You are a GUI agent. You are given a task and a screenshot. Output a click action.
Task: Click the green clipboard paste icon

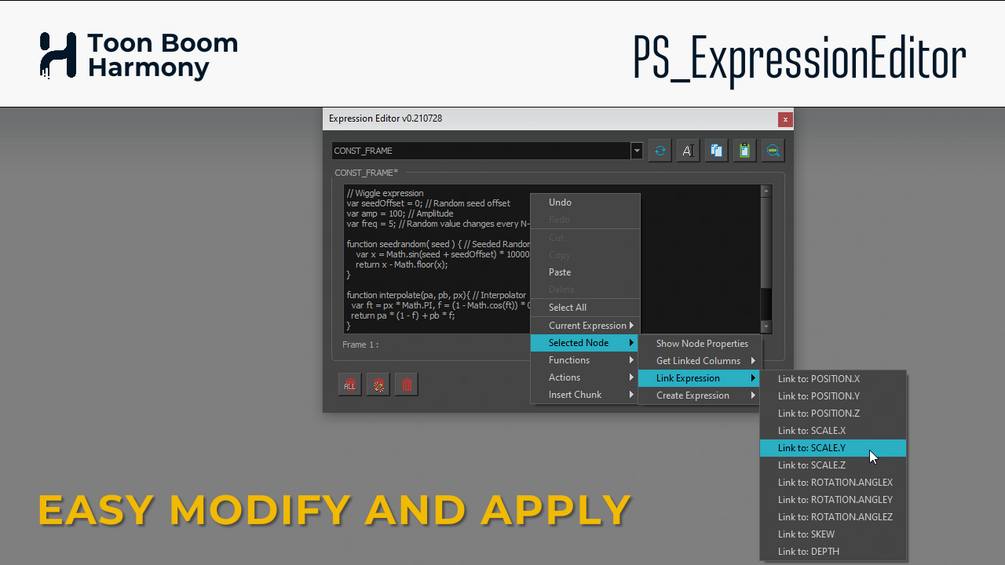[744, 151]
